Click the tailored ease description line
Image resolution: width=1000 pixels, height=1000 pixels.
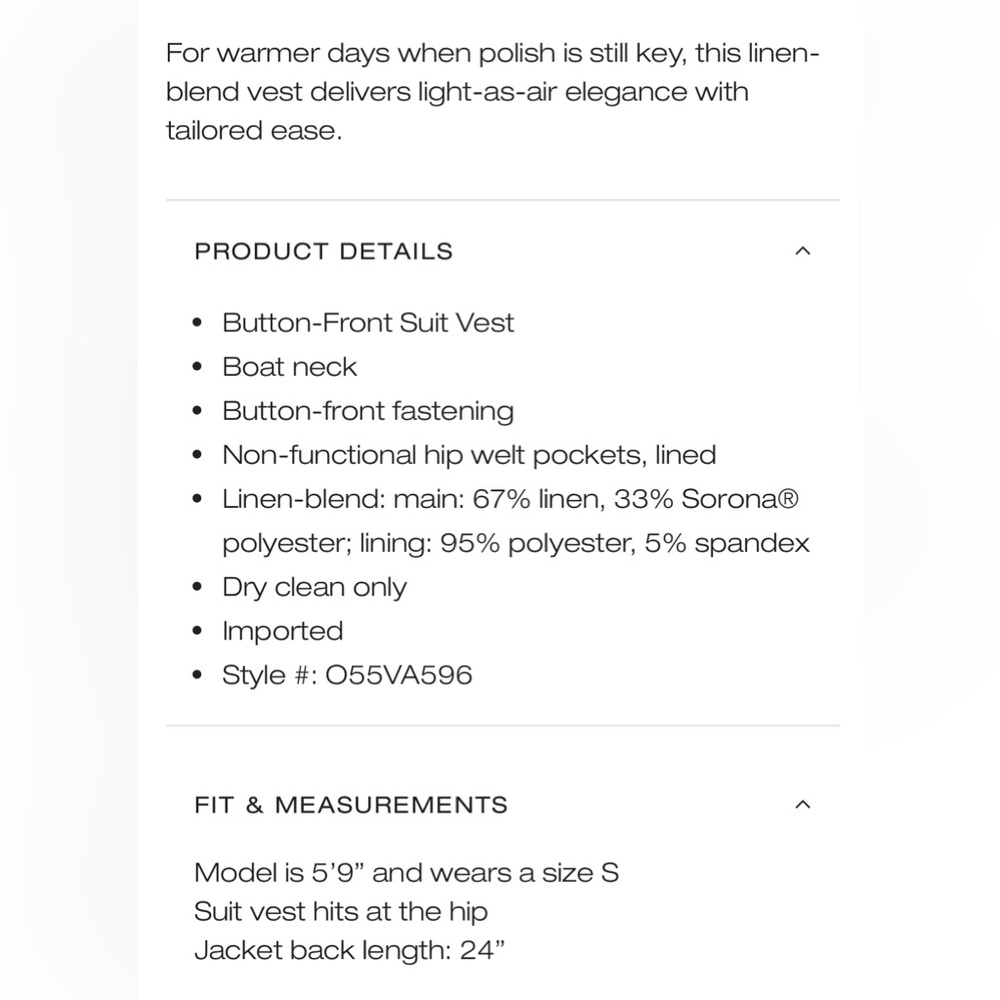254,130
